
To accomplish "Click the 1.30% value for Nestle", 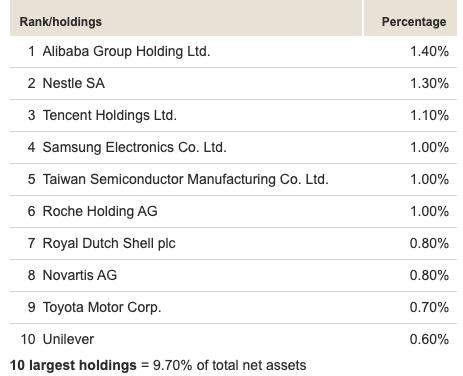I will click(x=429, y=83).
